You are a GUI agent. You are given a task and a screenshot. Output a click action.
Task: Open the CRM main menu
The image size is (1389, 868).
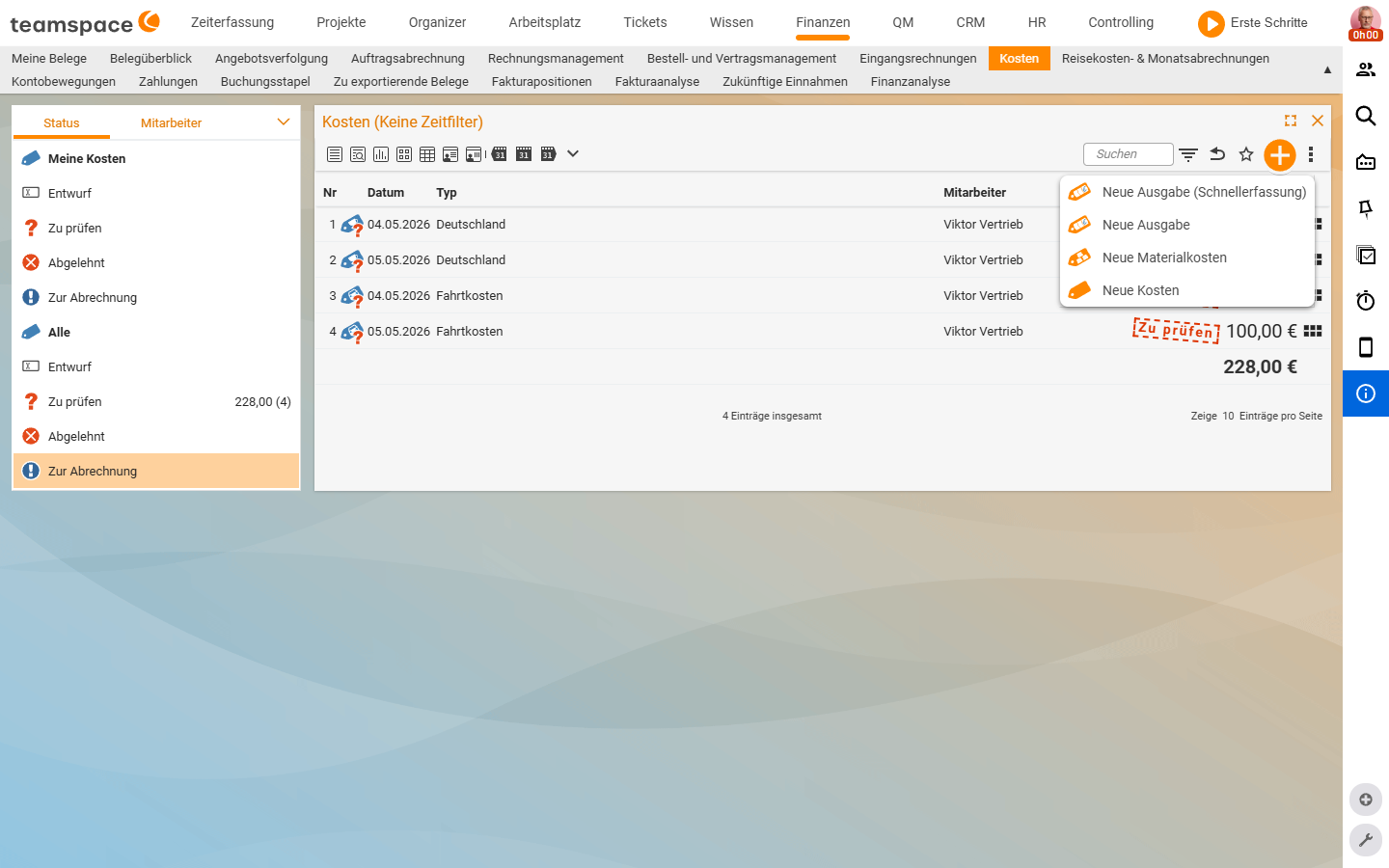click(x=970, y=22)
